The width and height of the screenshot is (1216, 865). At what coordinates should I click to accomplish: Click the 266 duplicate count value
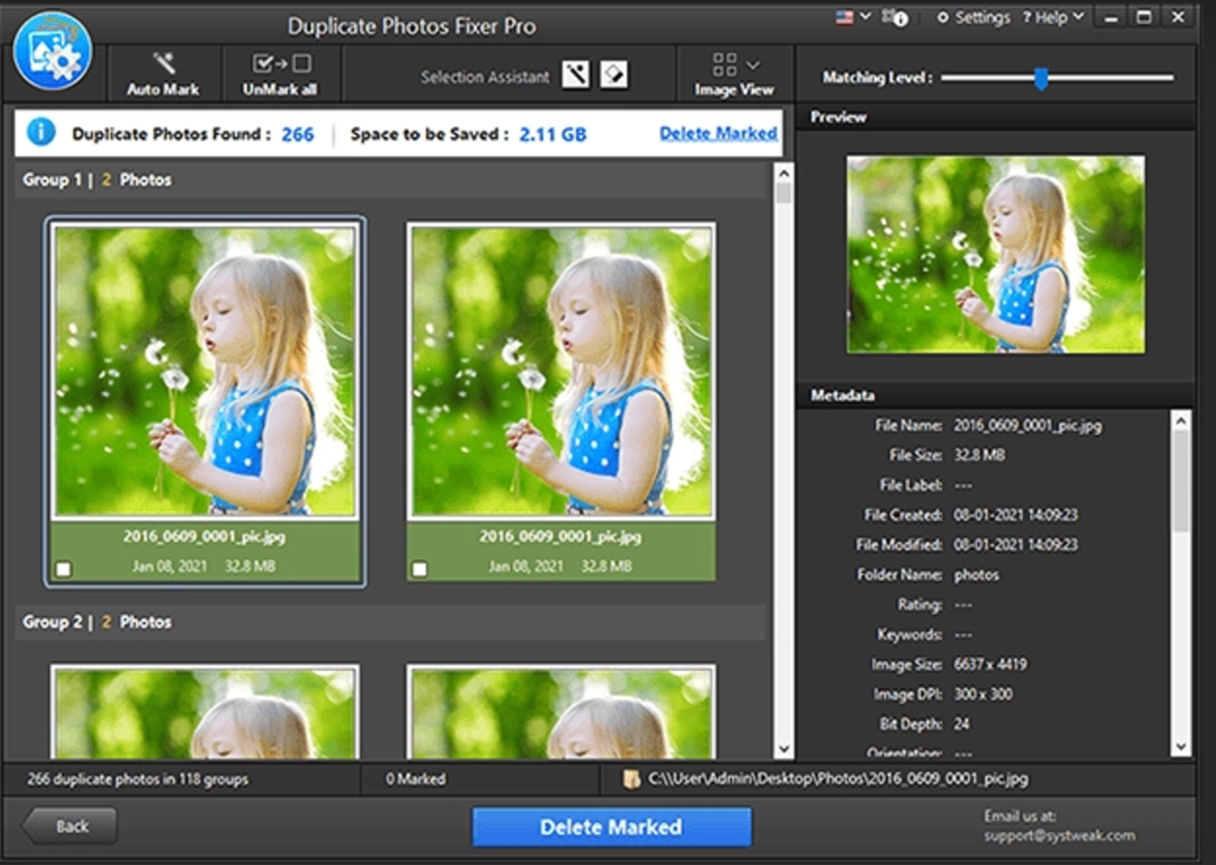coord(297,134)
